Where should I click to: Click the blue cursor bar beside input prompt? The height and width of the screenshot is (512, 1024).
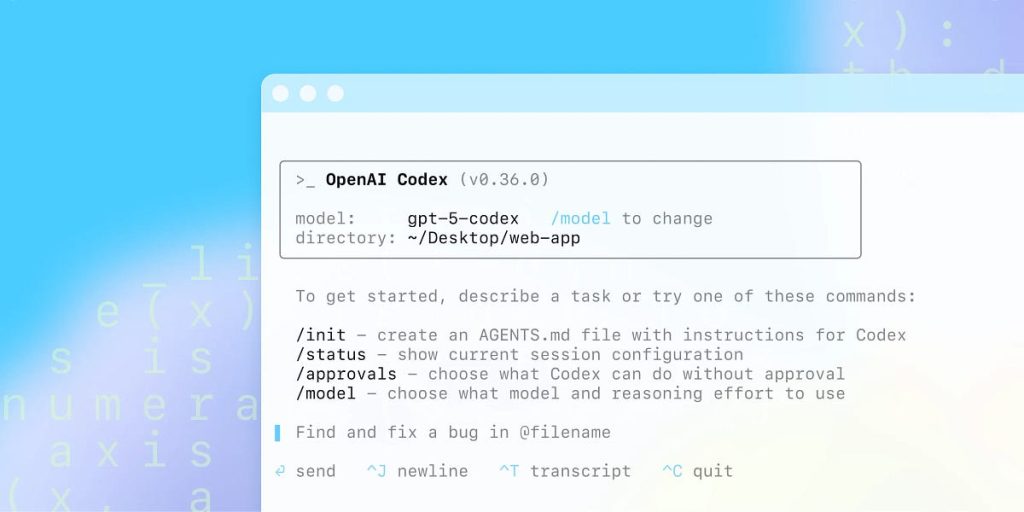click(x=278, y=432)
